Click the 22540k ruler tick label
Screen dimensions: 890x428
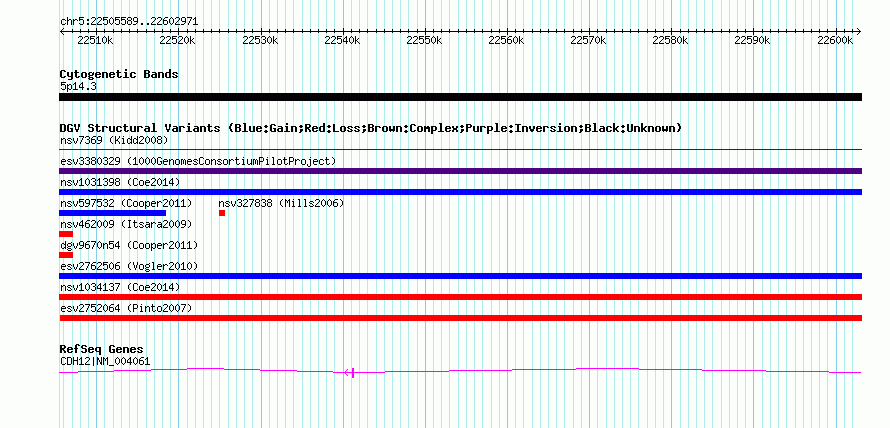coord(343,40)
